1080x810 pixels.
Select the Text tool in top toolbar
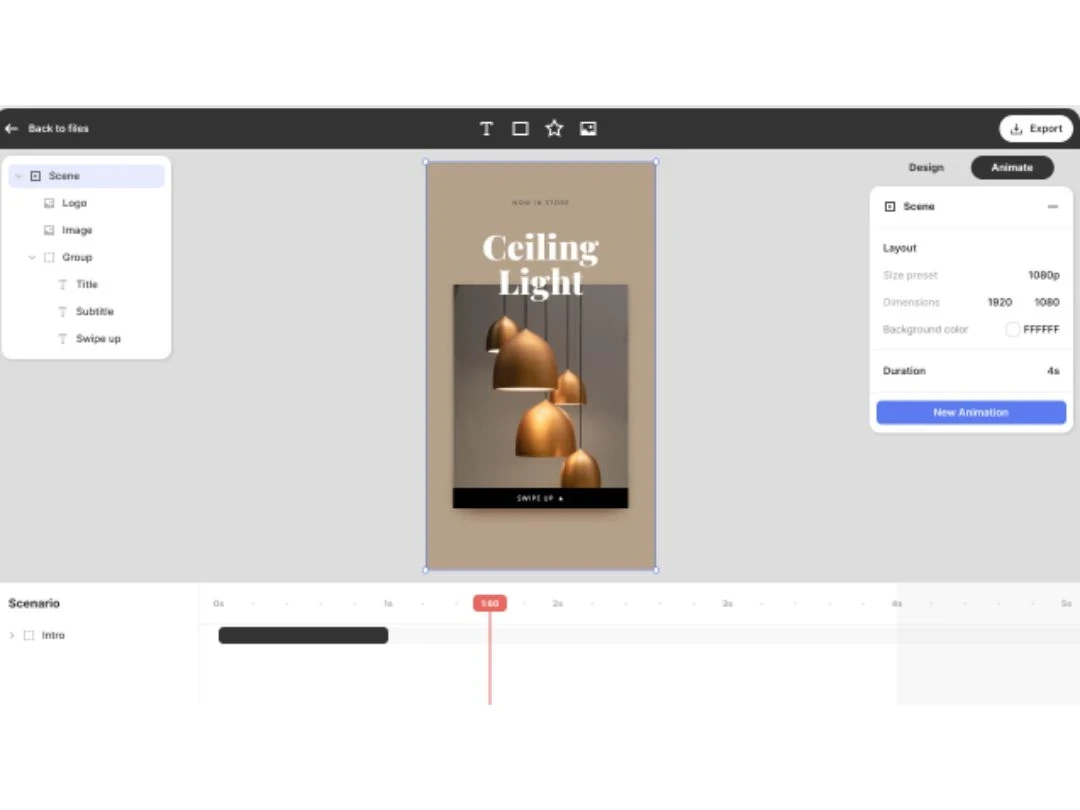pyautogui.click(x=486, y=129)
